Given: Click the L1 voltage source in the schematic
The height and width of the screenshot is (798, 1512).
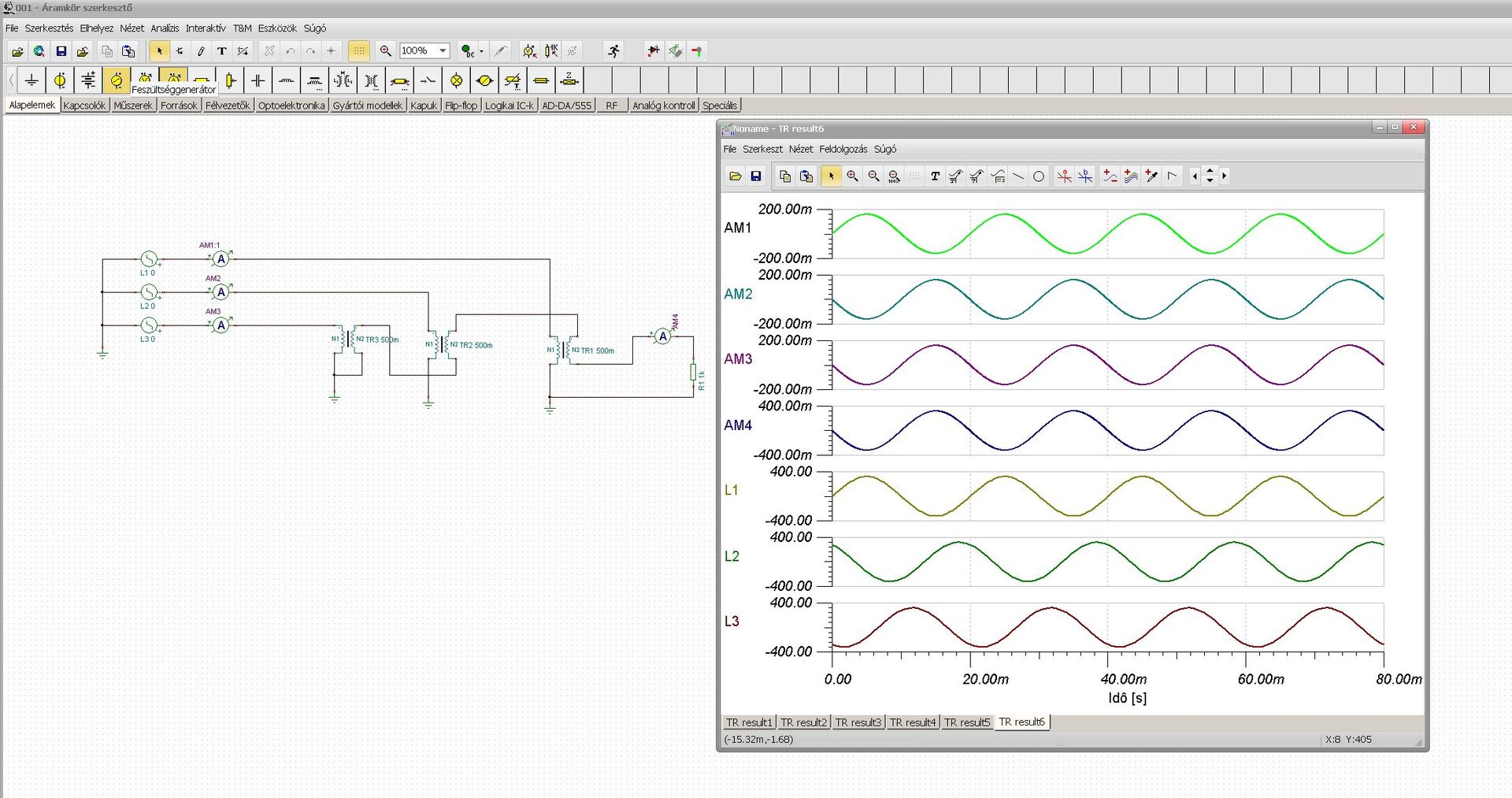Looking at the screenshot, I should coord(149,259).
